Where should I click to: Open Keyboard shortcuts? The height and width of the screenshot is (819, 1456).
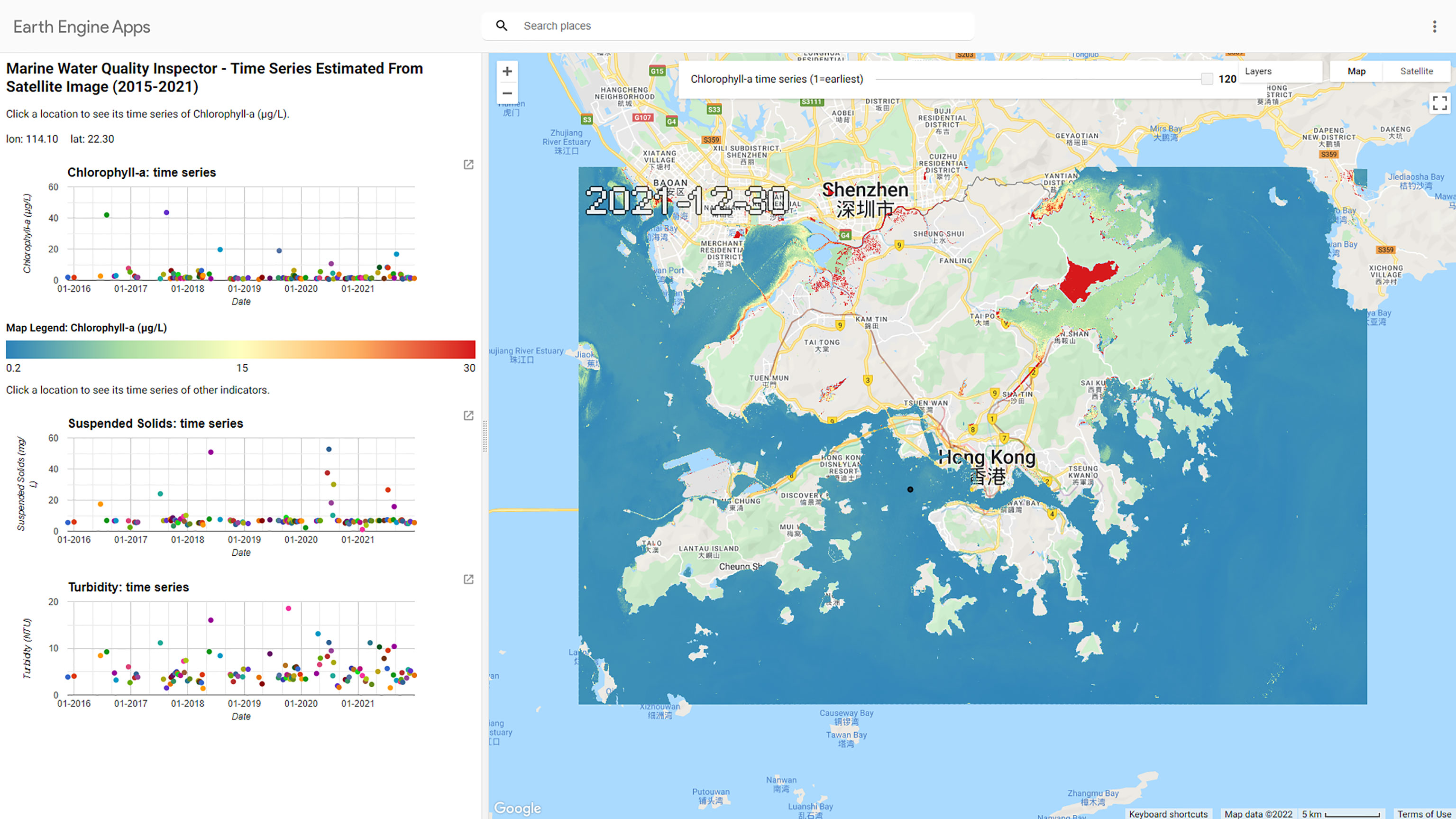[x=1168, y=814]
